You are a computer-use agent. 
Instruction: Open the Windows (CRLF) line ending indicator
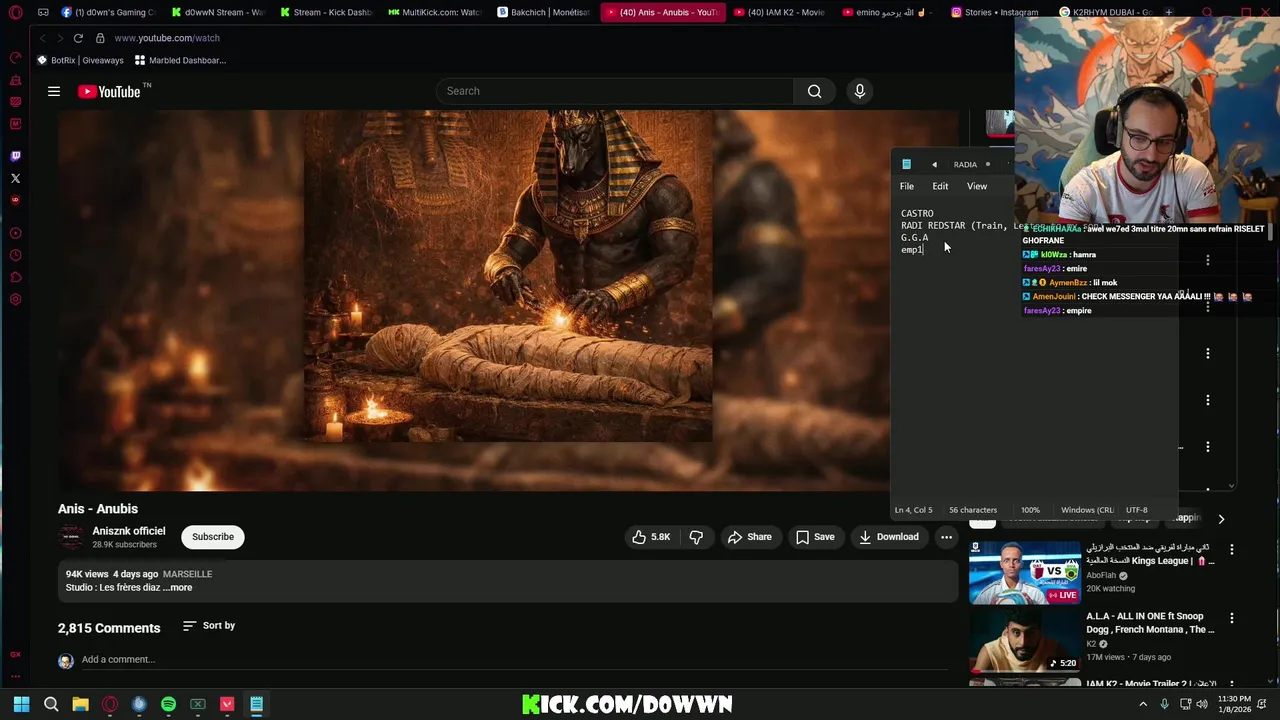click(x=1087, y=510)
